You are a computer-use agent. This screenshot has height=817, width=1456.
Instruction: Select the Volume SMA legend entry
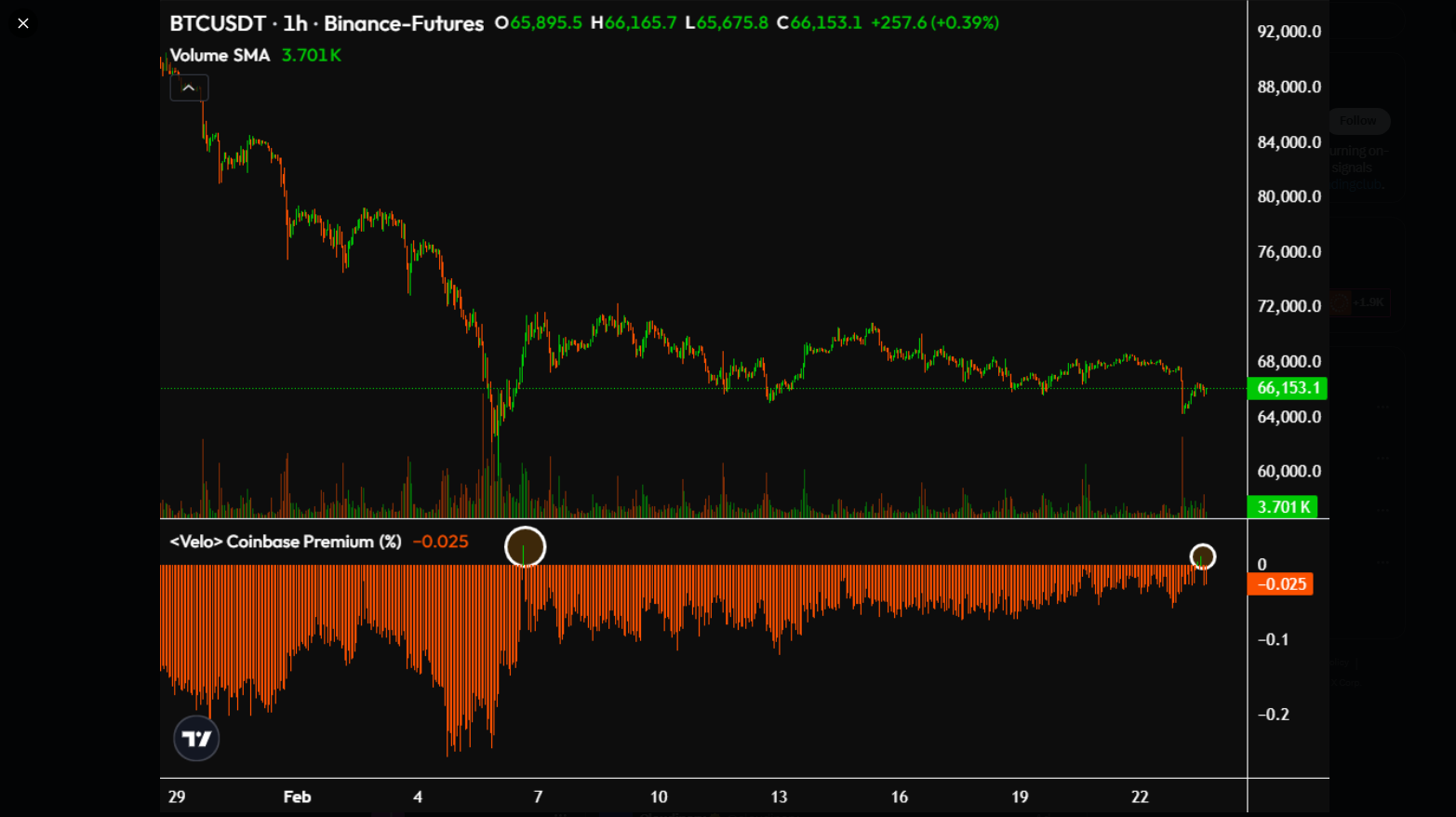(x=220, y=55)
